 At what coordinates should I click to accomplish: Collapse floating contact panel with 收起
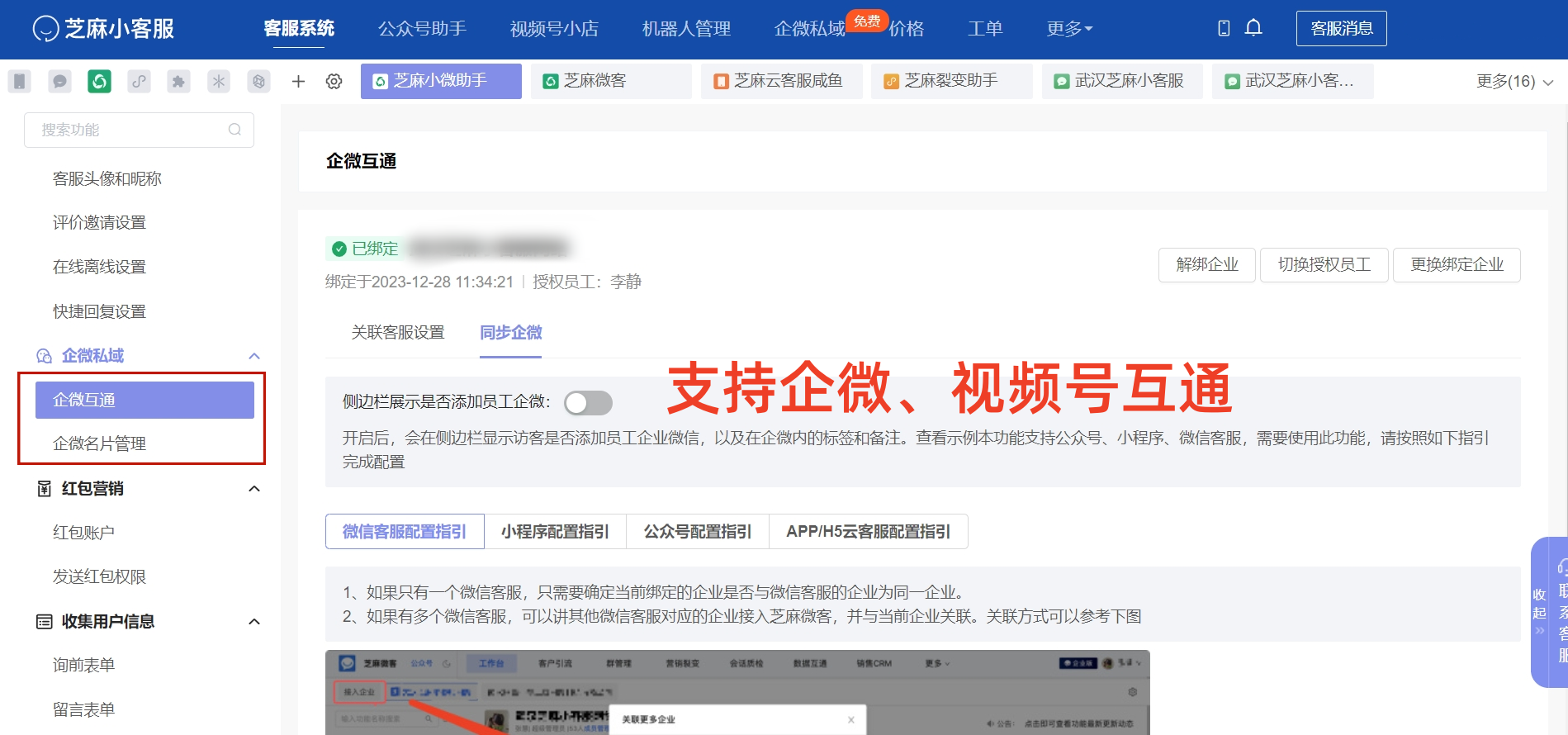(x=1540, y=612)
